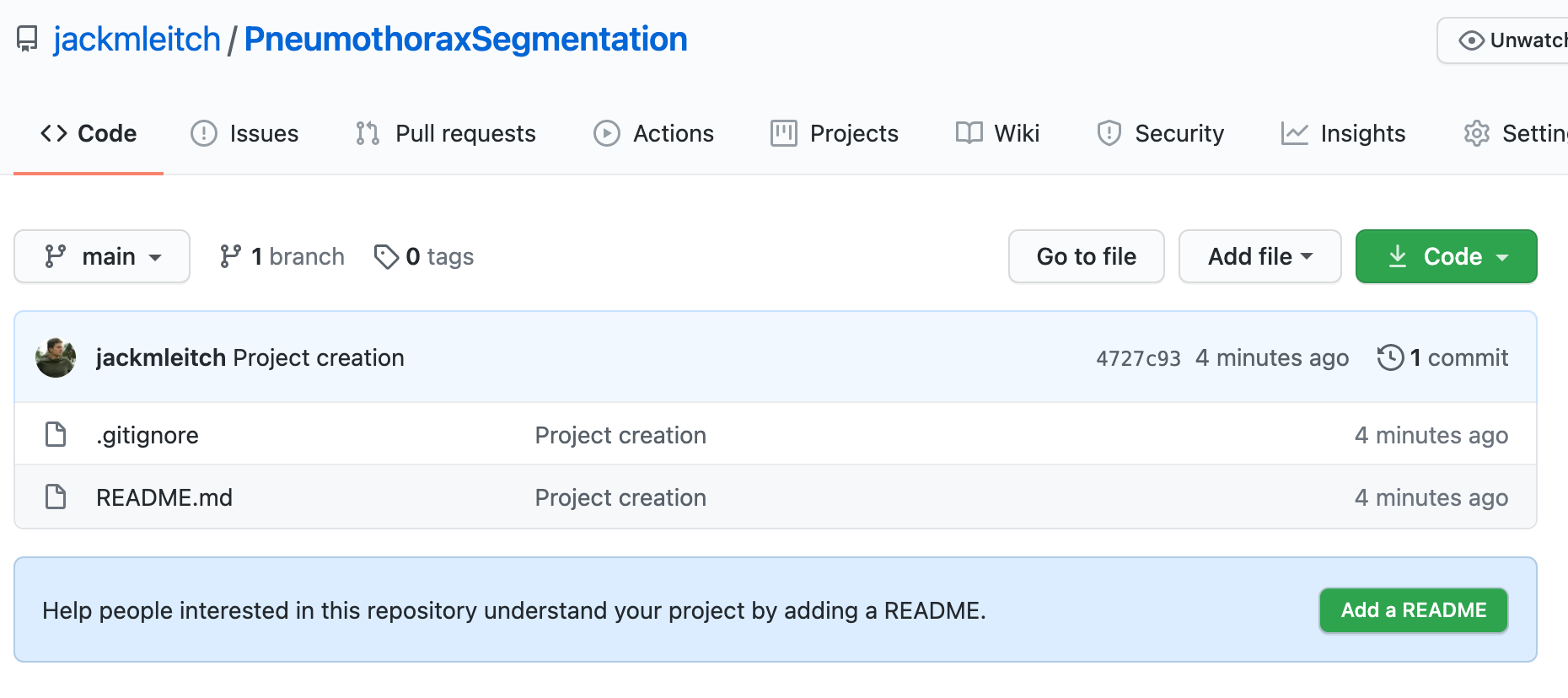Open the Pull requests tab
This screenshot has width=1568, height=698.
(445, 133)
